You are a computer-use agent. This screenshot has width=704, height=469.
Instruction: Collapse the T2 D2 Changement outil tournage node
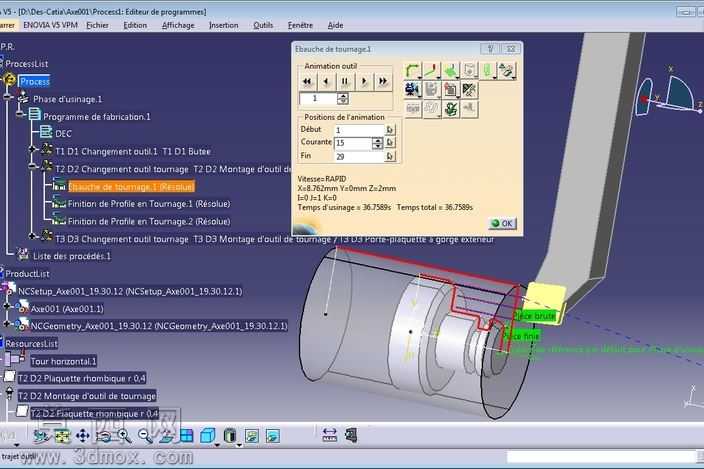[x=32, y=167]
